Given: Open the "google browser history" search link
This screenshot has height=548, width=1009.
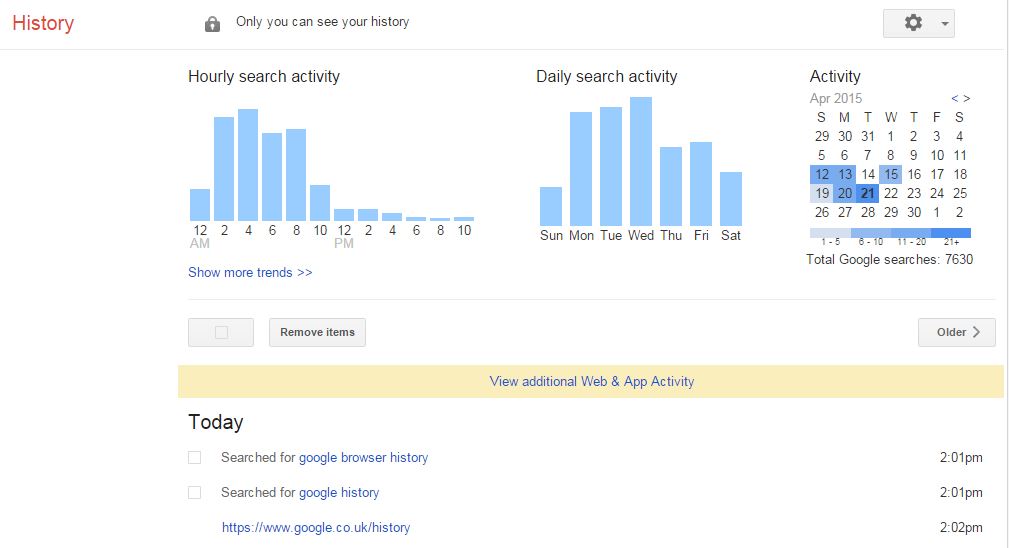Looking at the screenshot, I should click(363, 458).
